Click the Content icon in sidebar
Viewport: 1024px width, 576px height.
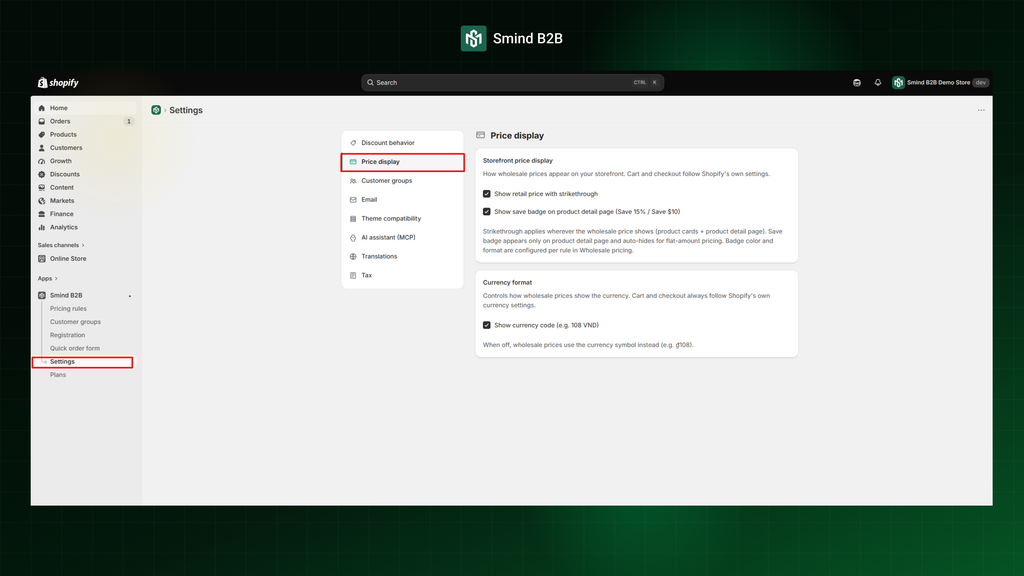point(42,187)
